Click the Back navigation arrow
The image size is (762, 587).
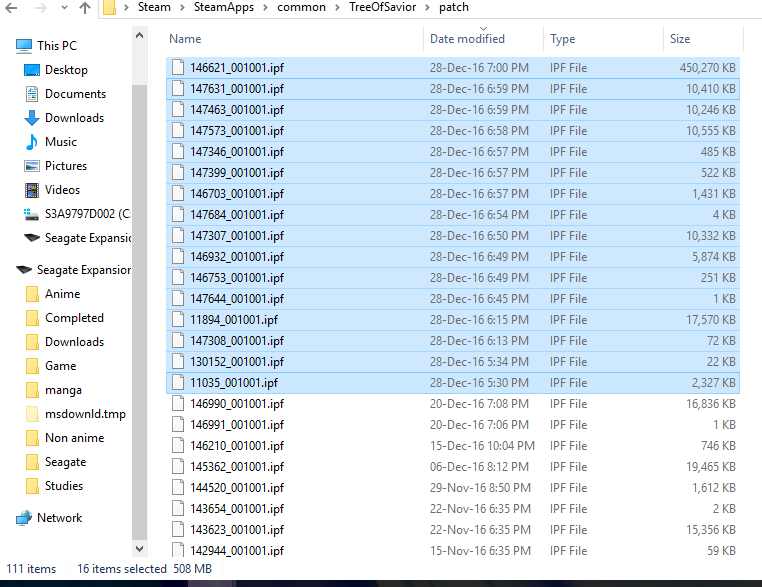(11, 8)
